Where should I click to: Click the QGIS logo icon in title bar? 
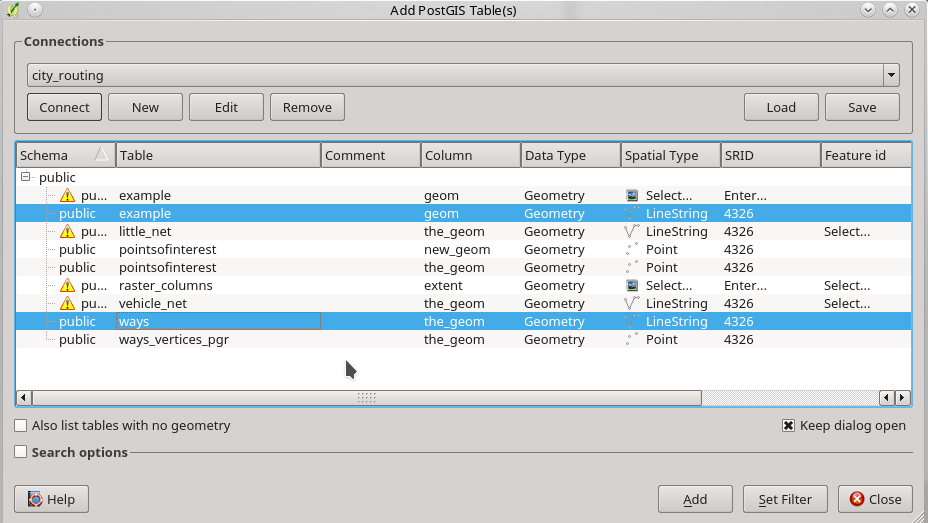coord(12,10)
